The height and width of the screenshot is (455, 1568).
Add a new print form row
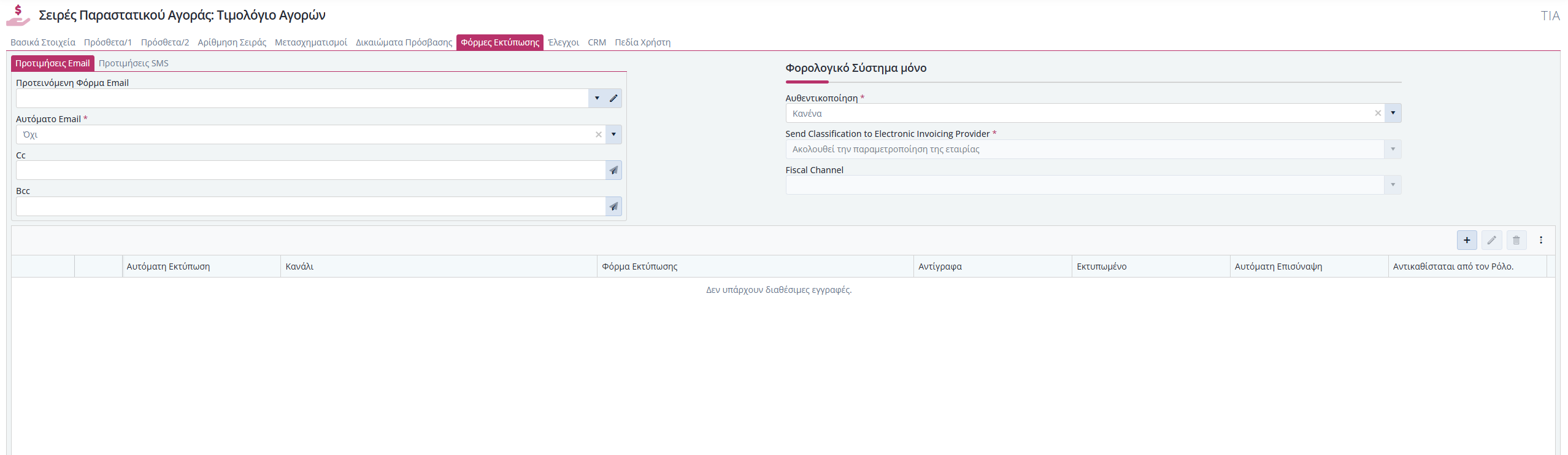click(1467, 240)
